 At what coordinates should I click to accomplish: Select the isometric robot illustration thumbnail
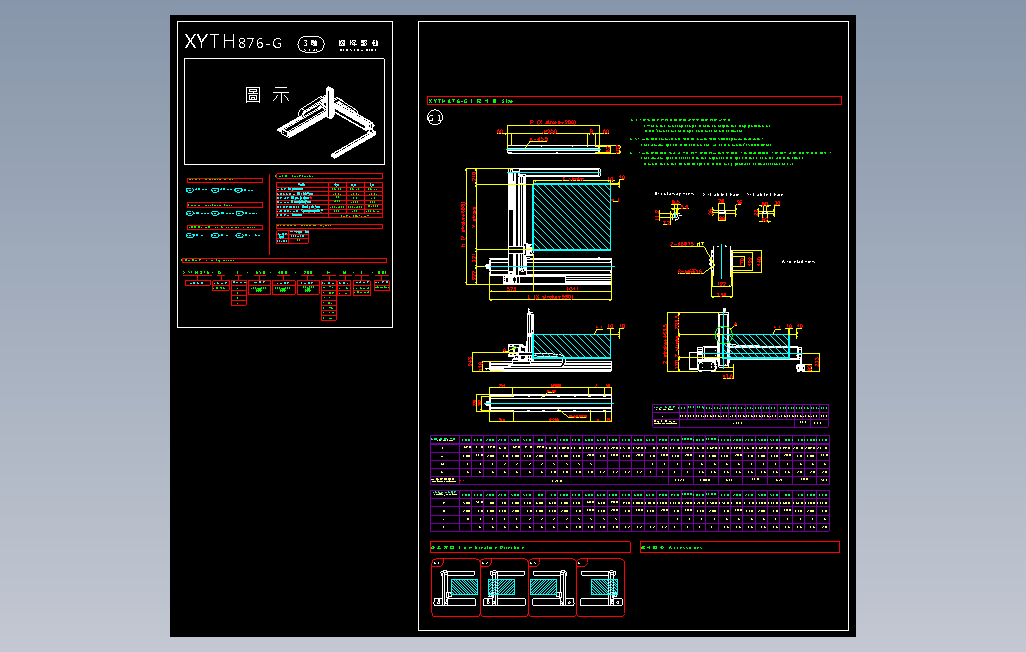click(x=328, y=122)
